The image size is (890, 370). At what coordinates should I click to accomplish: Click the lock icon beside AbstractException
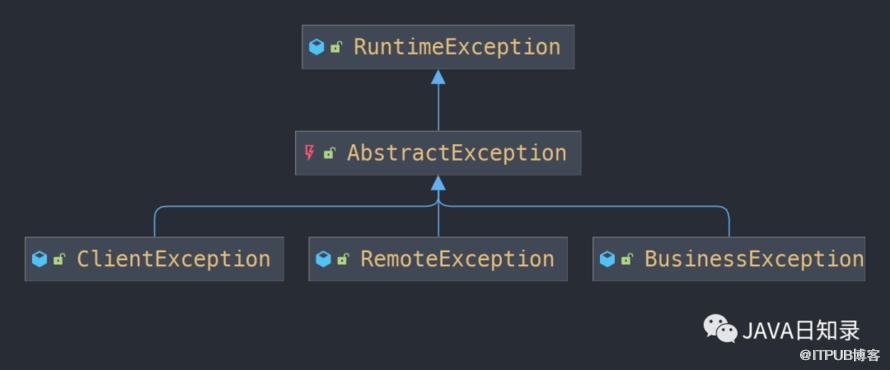[x=329, y=153]
